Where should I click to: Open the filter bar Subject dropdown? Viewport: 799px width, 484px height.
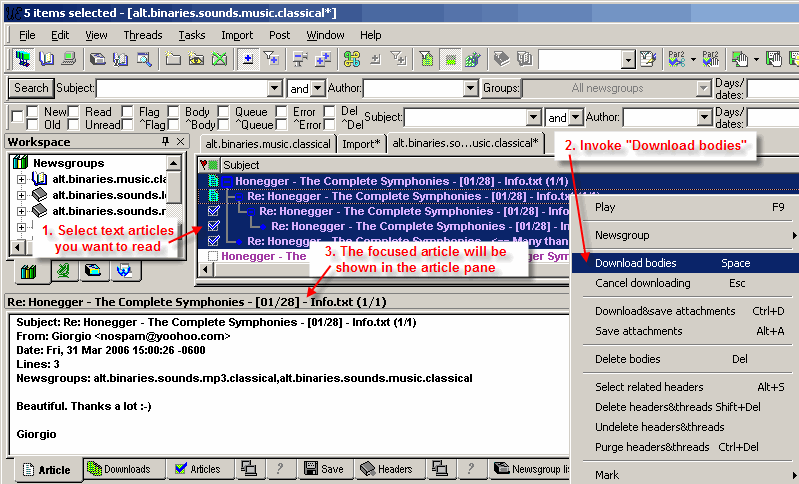[533, 118]
